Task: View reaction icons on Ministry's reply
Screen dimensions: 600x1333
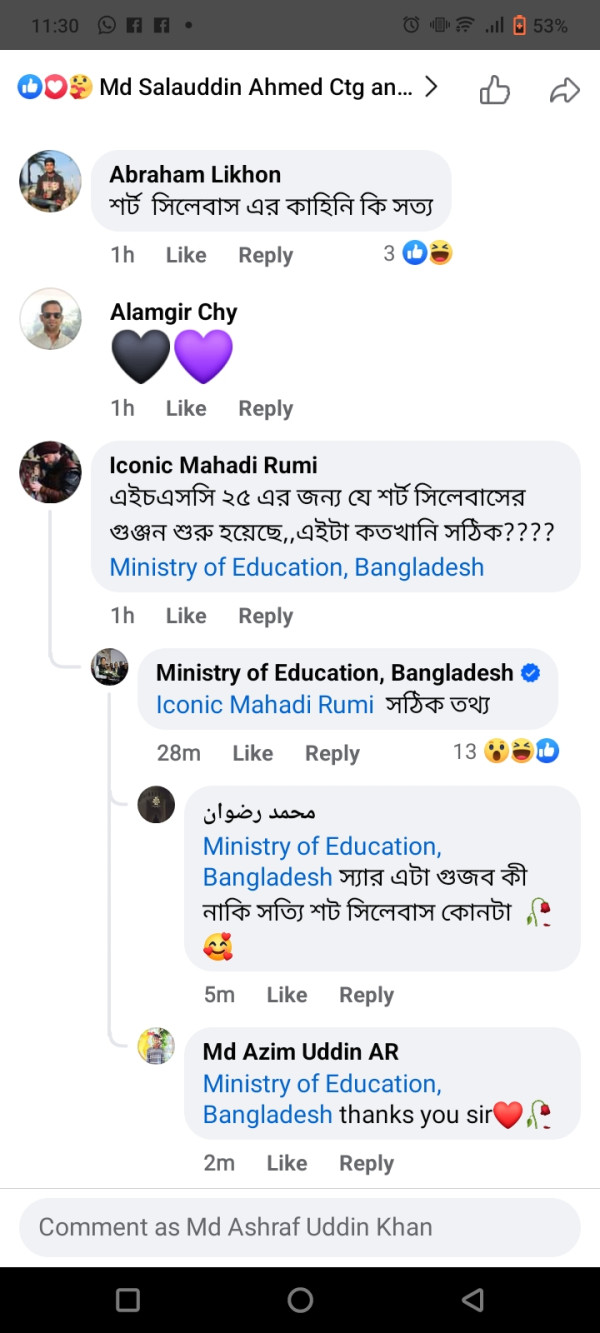Action: pyautogui.click(x=520, y=752)
